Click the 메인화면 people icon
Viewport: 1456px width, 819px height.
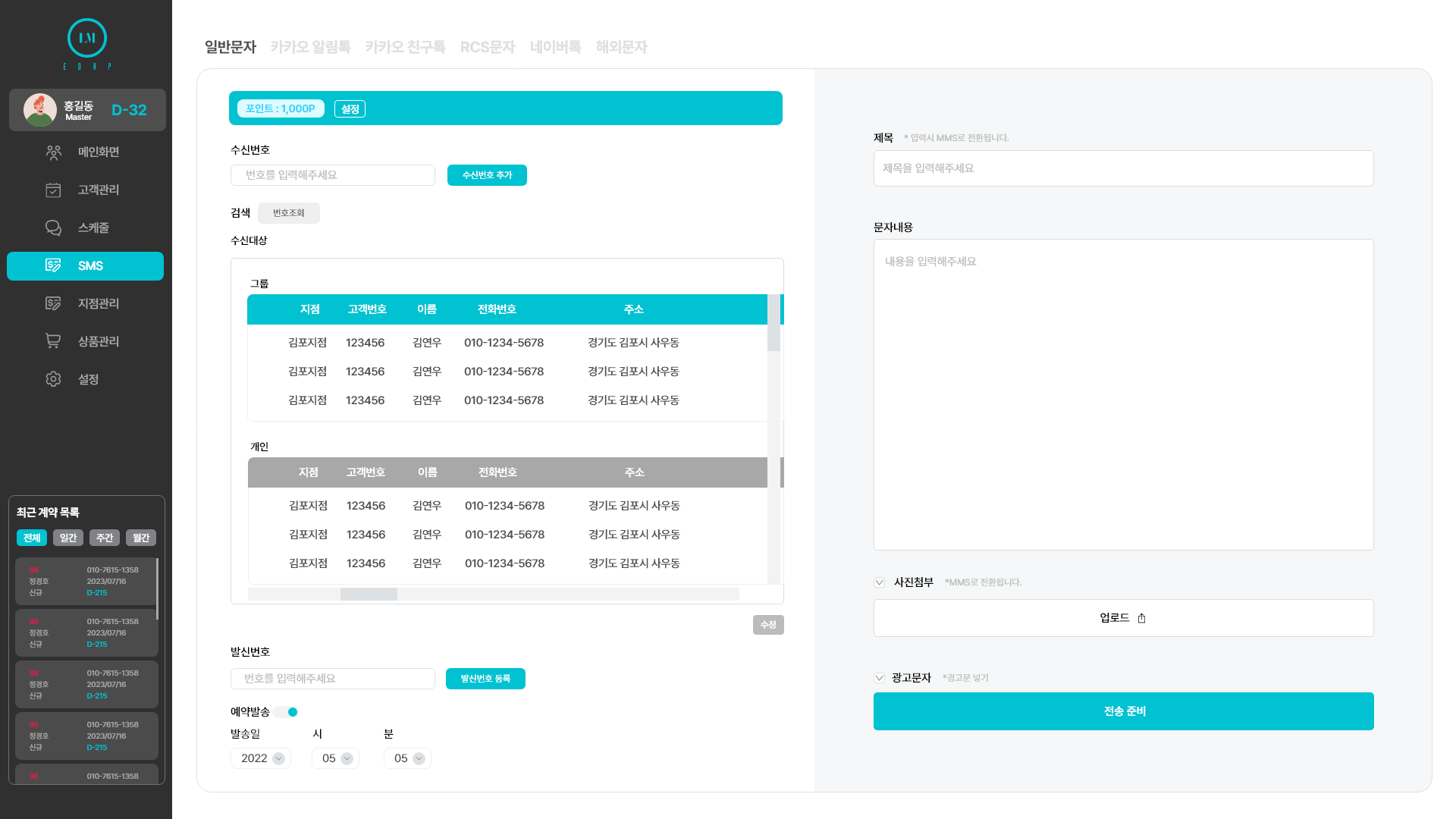[x=53, y=152]
